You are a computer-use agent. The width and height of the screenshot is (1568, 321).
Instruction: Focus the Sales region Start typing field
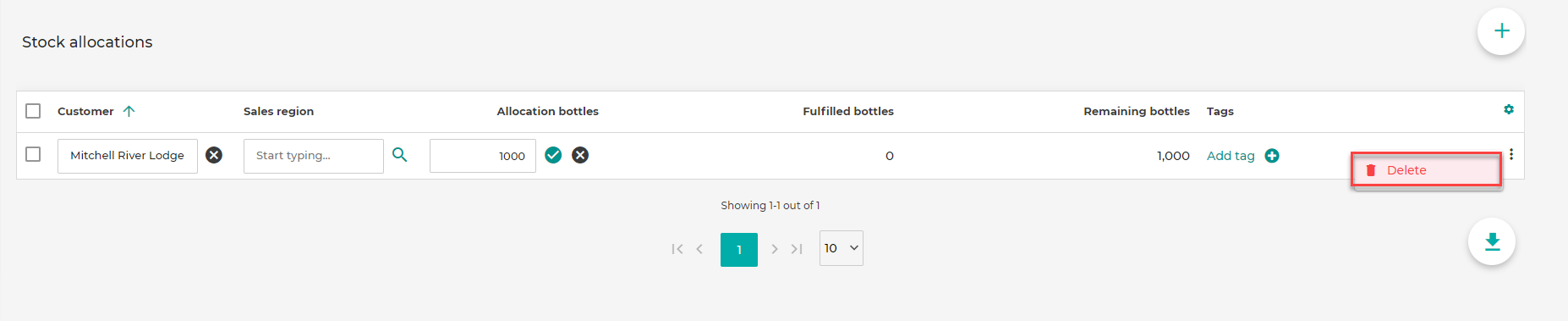[314, 156]
